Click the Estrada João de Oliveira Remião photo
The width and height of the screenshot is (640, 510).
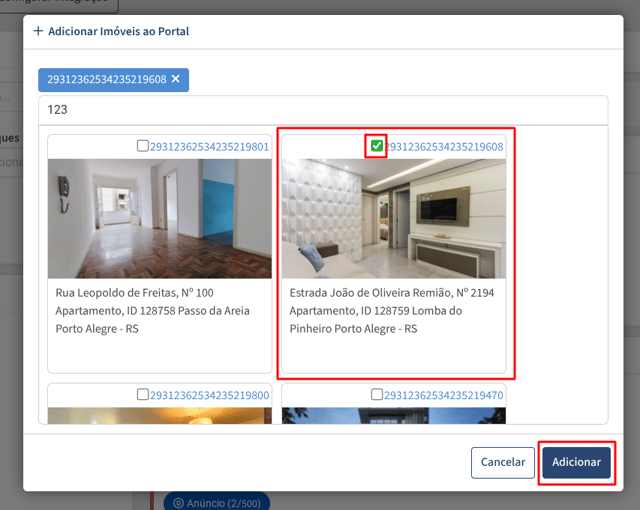click(394, 219)
